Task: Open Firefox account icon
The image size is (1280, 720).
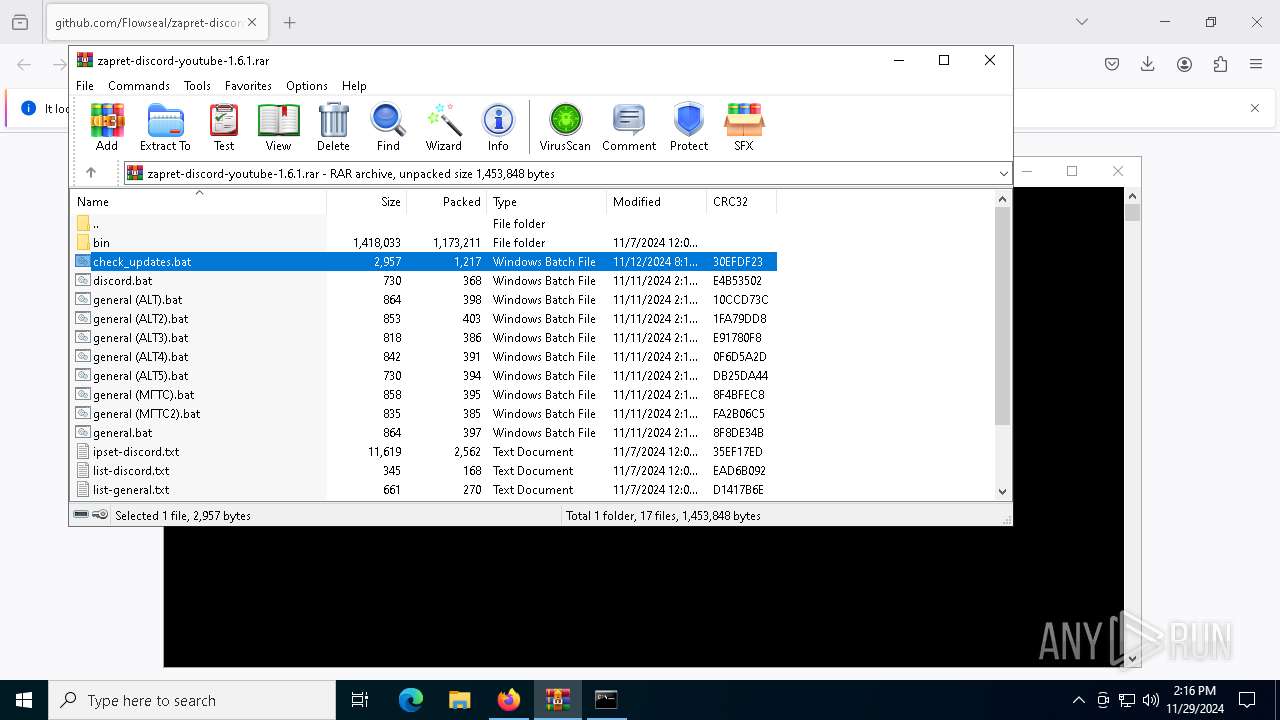Action: [x=1184, y=64]
